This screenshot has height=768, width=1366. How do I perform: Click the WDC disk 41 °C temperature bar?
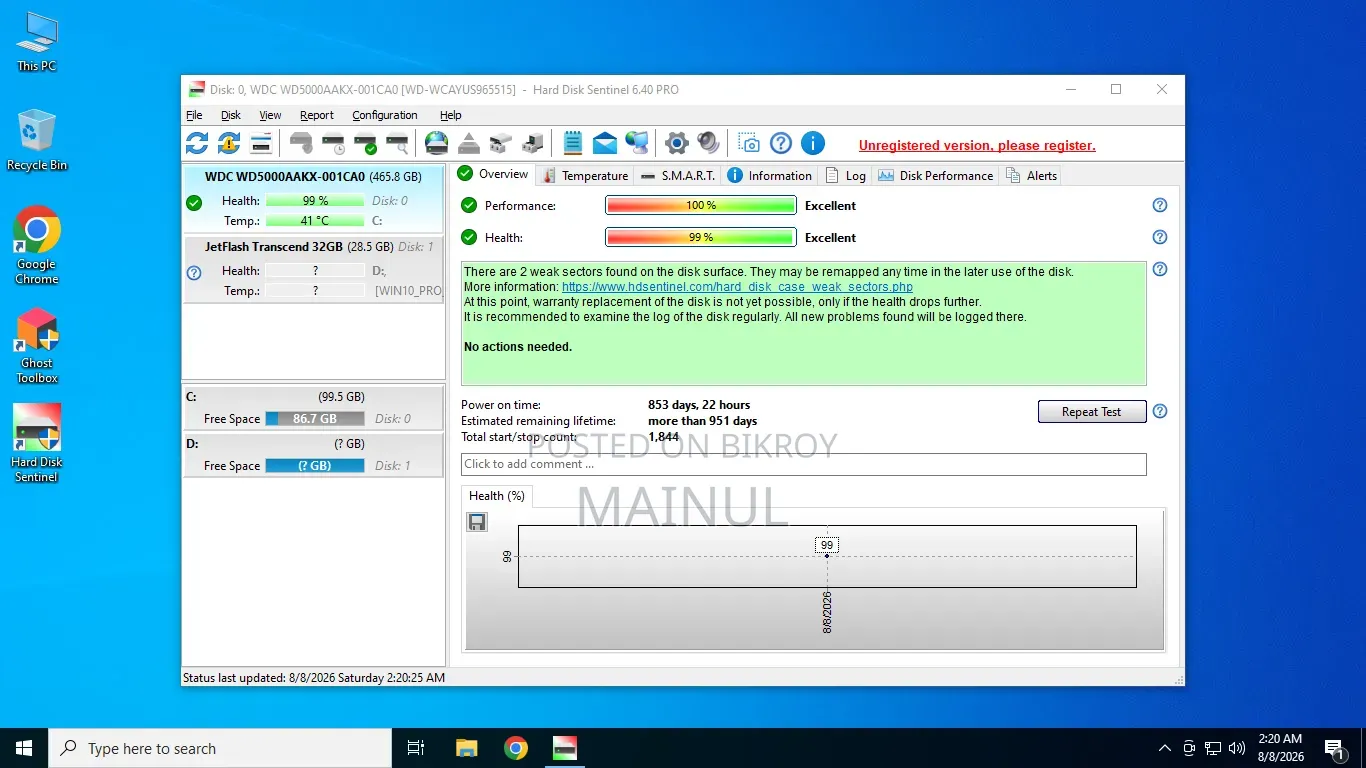click(314, 221)
